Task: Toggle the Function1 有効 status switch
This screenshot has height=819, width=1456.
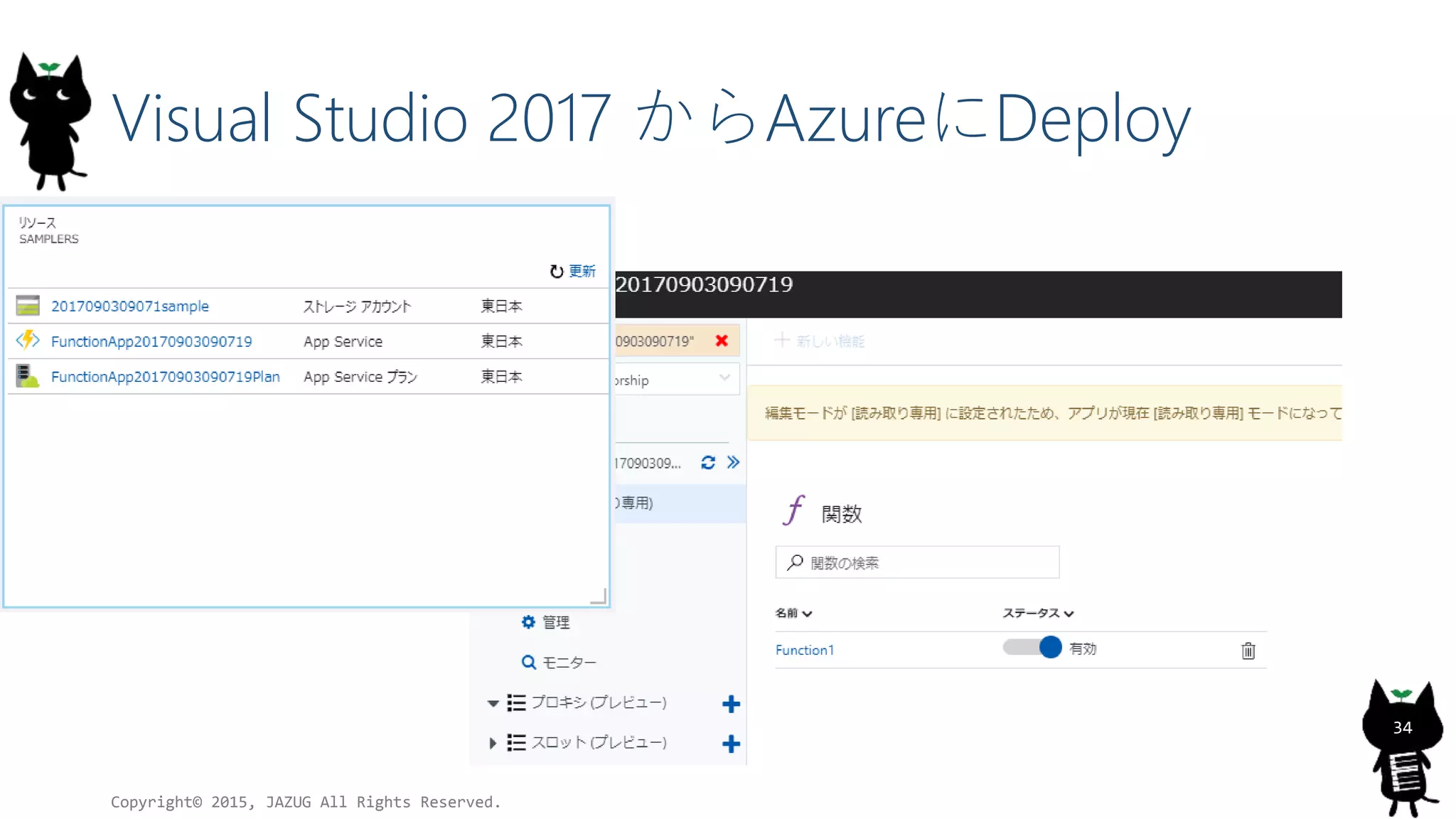Action: 1032,647
